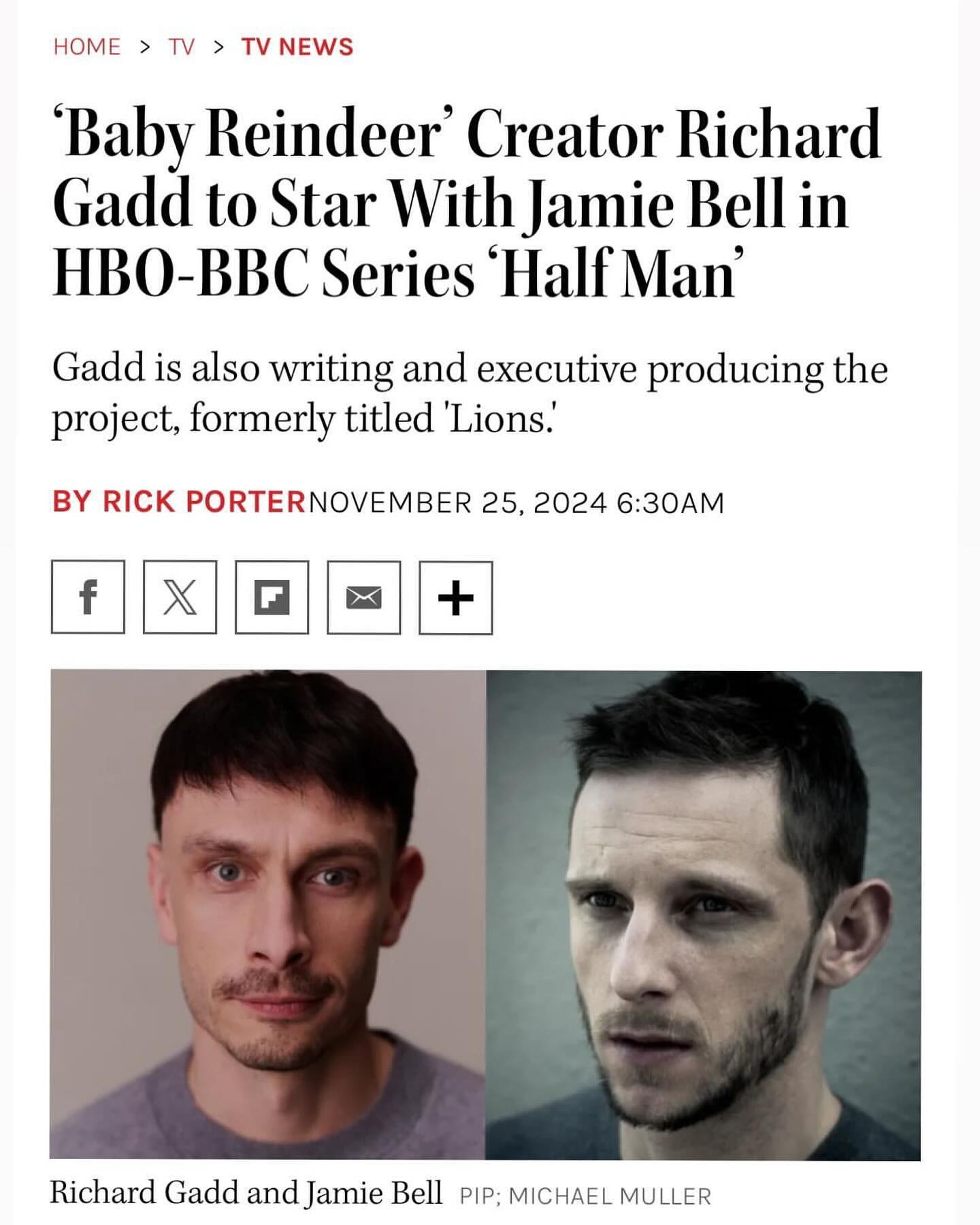
Task: Click the 'Baby Reindeer' article headline
Action: [x=467, y=203]
